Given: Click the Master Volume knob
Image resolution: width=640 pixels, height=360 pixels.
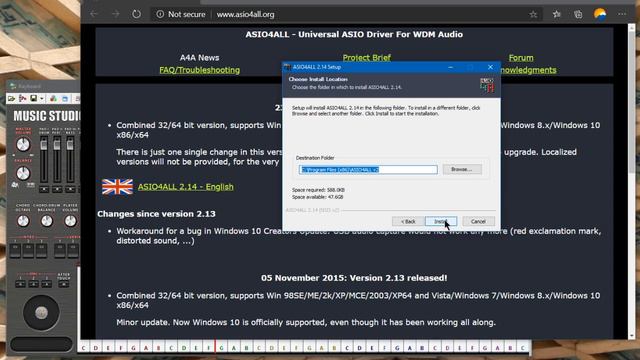Looking at the screenshot, I should click(23, 144).
